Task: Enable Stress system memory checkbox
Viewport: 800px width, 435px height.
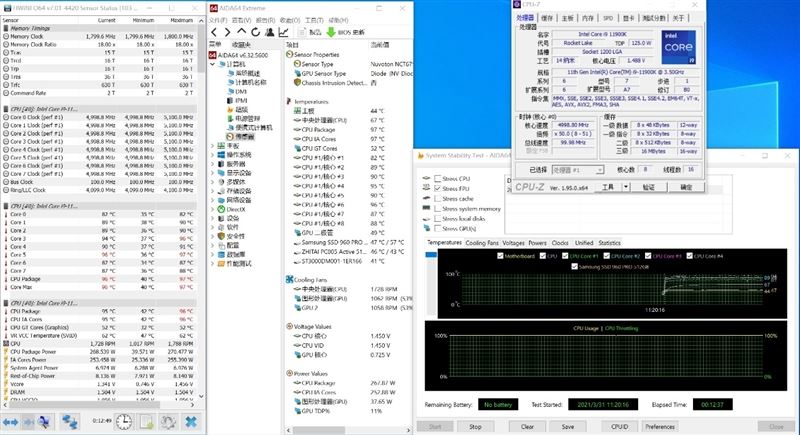Action: pos(437,209)
